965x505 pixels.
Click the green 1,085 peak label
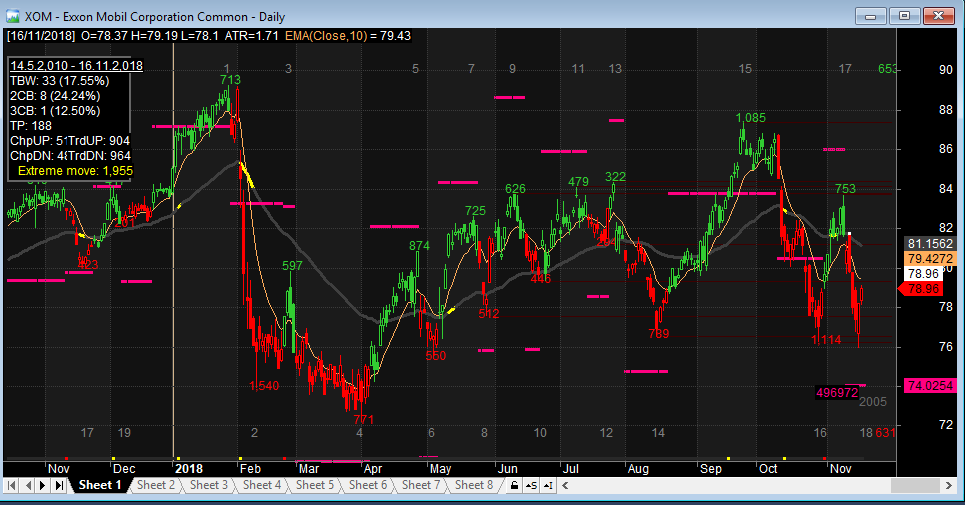click(751, 117)
